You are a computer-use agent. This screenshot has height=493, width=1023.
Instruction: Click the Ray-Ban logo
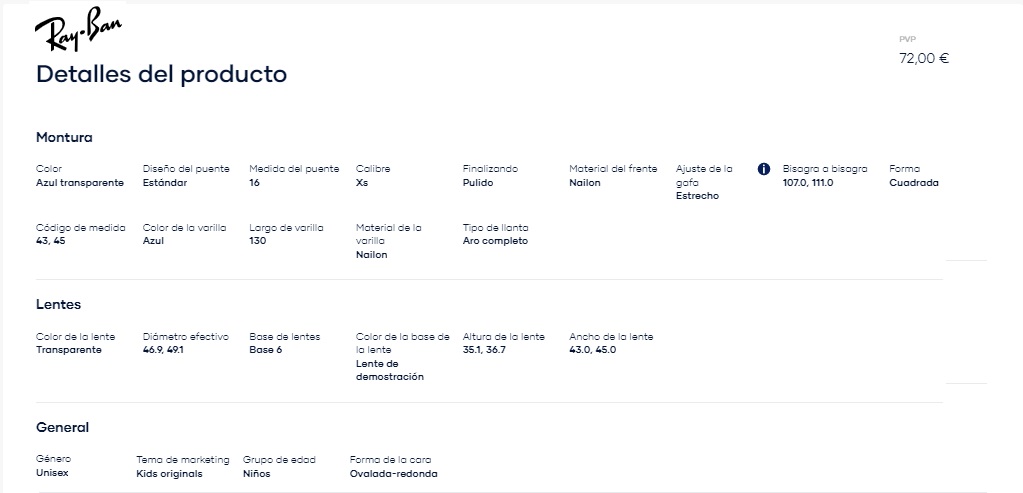[x=78, y=29]
